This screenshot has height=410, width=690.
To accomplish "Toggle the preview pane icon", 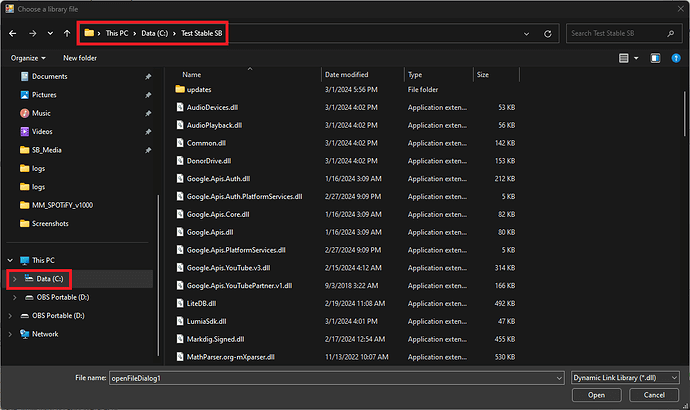I will coord(655,58).
